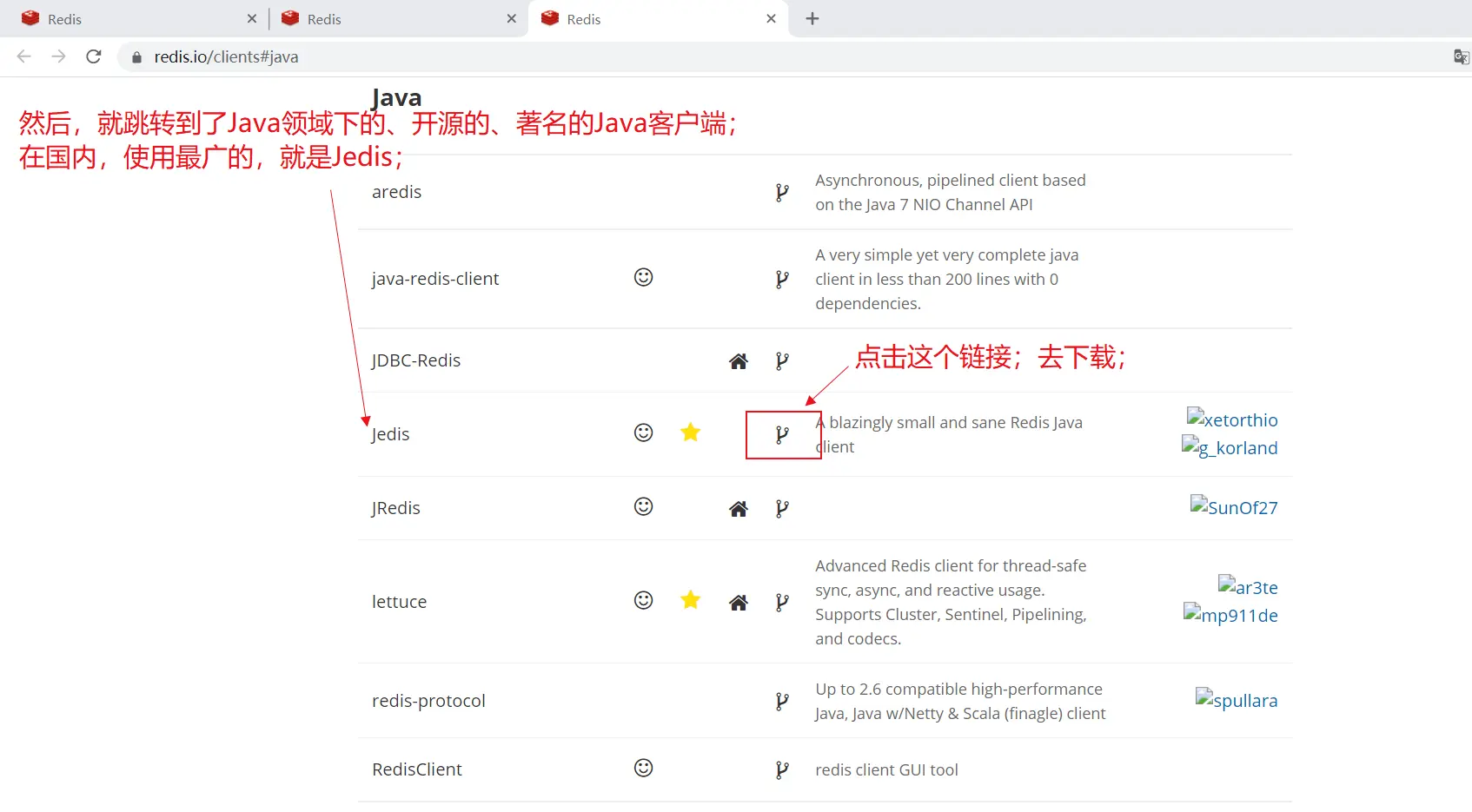
Task: Click the Java section heading
Action: click(396, 97)
